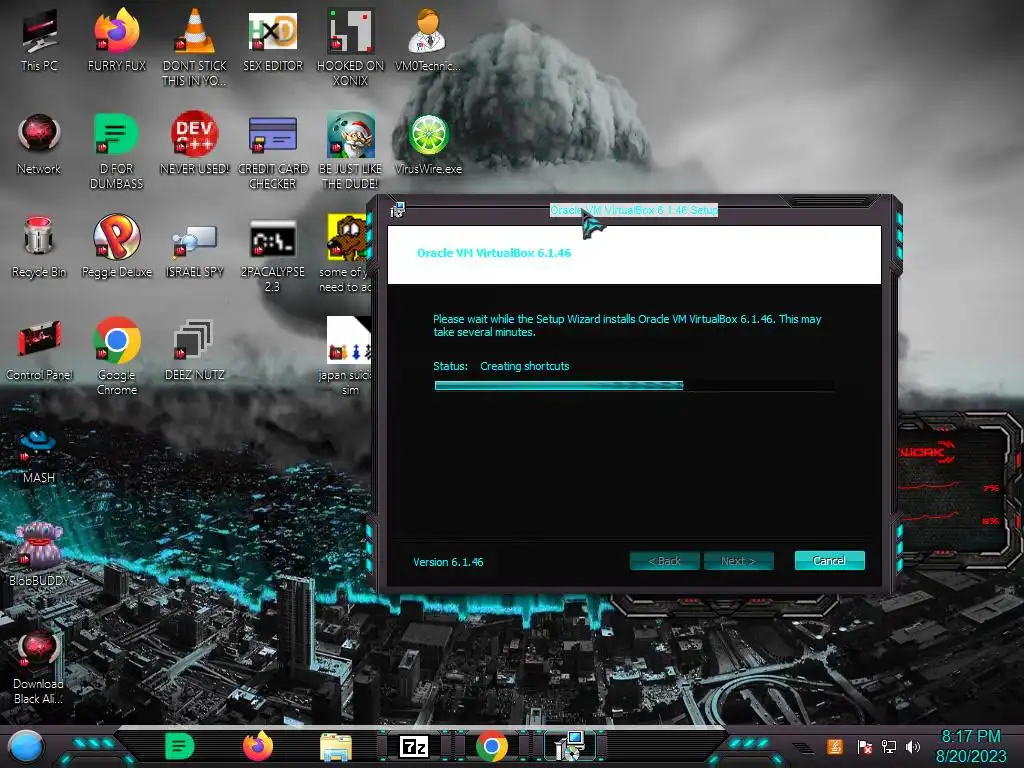This screenshot has height=768, width=1024.
Task: Open Chrome from the taskbar
Action: [492, 746]
